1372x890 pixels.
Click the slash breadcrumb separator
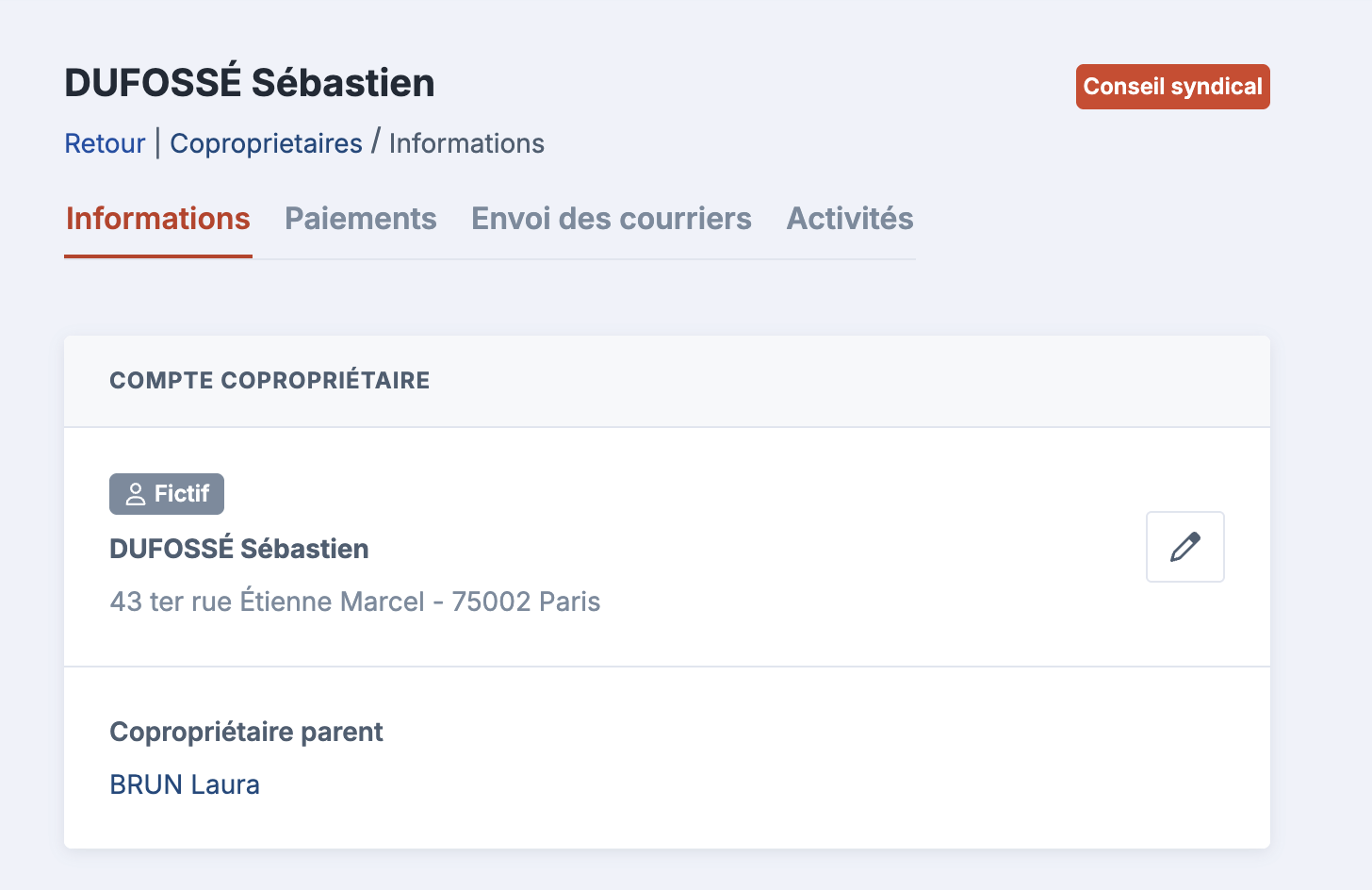click(375, 142)
